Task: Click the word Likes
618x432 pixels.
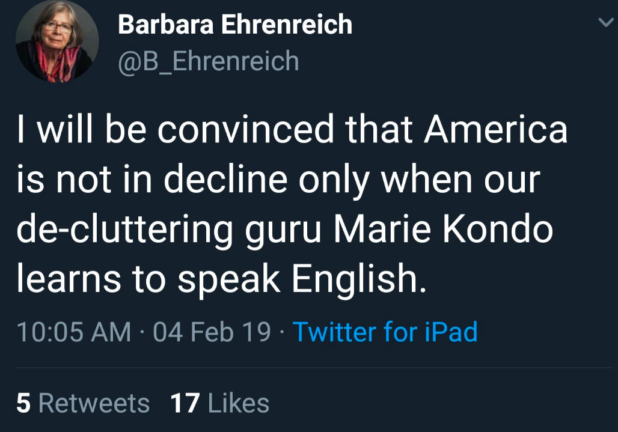Action: [x=236, y=403]
